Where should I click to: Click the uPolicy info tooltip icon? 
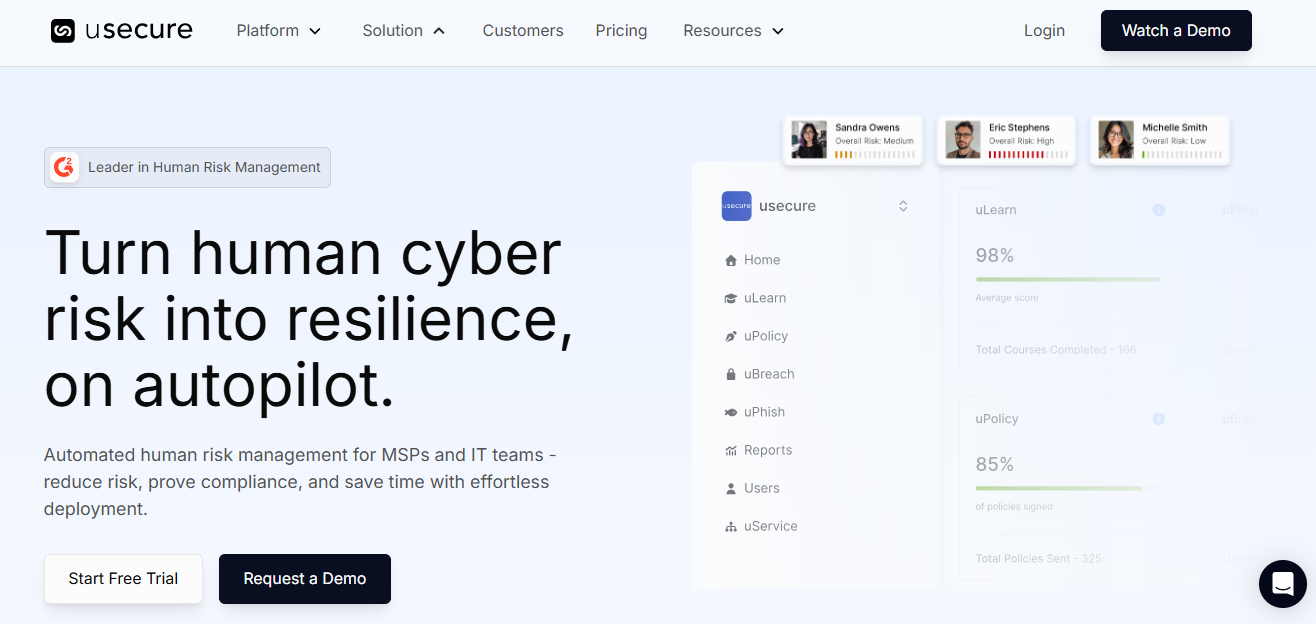(1159, 419)
